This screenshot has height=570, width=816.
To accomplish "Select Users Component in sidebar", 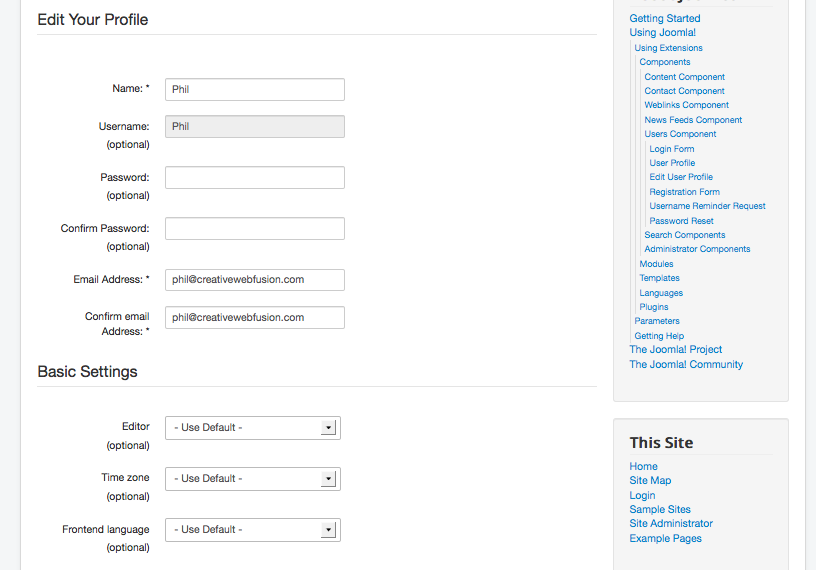I will pyautogui.click(x=680, y=134).
